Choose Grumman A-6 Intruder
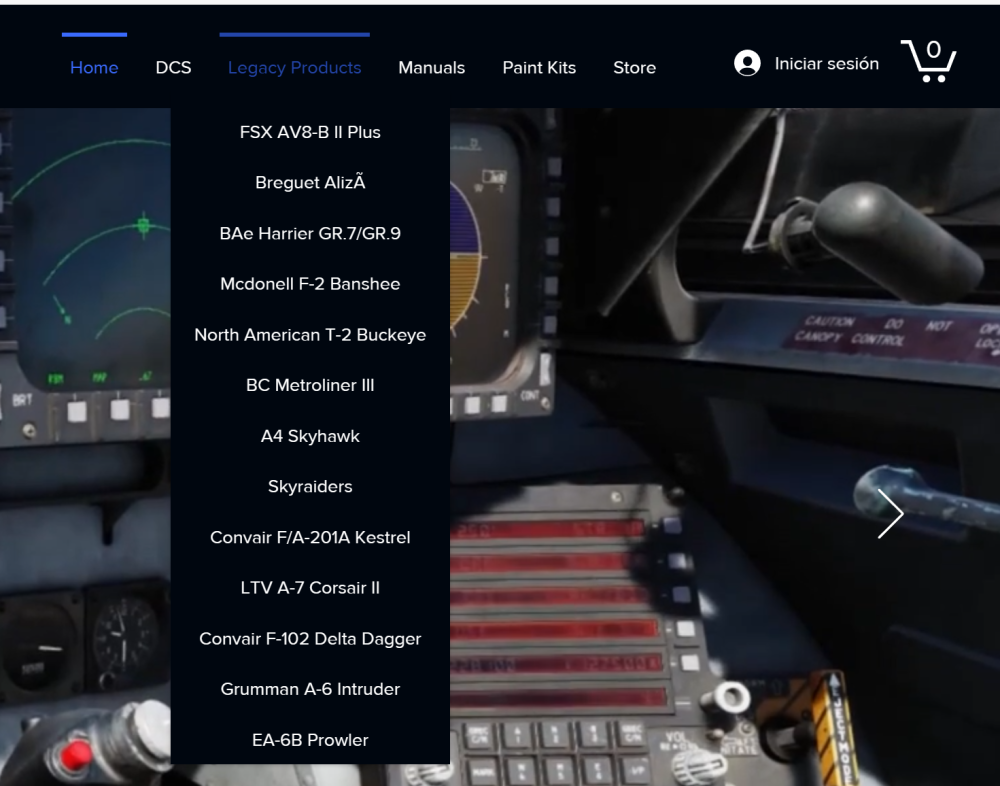 coord(310,689)
